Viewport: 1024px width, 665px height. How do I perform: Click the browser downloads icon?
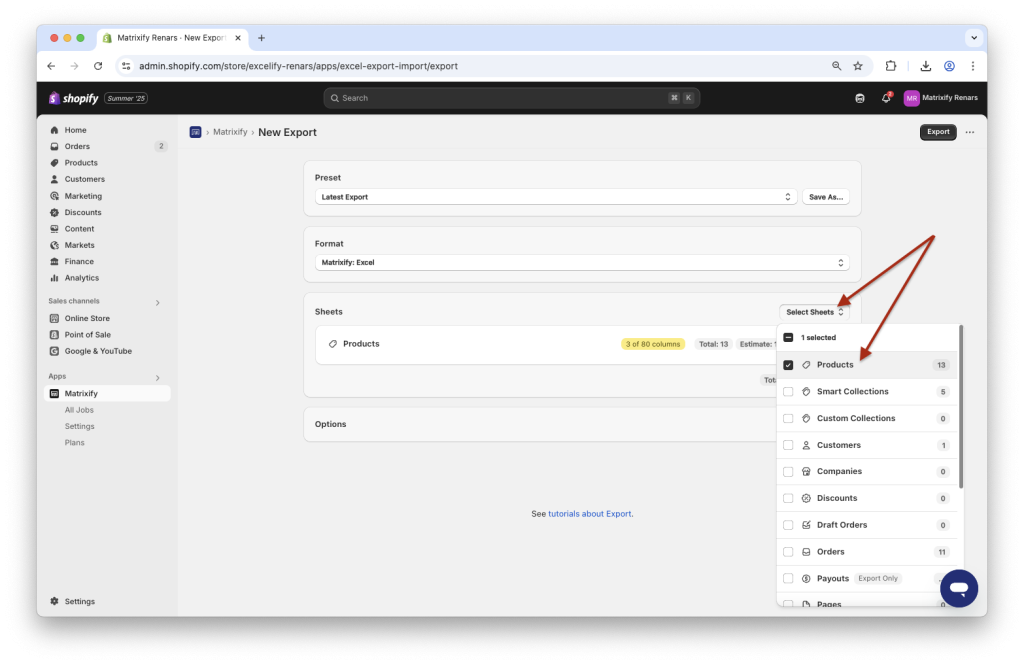(924, 65)
